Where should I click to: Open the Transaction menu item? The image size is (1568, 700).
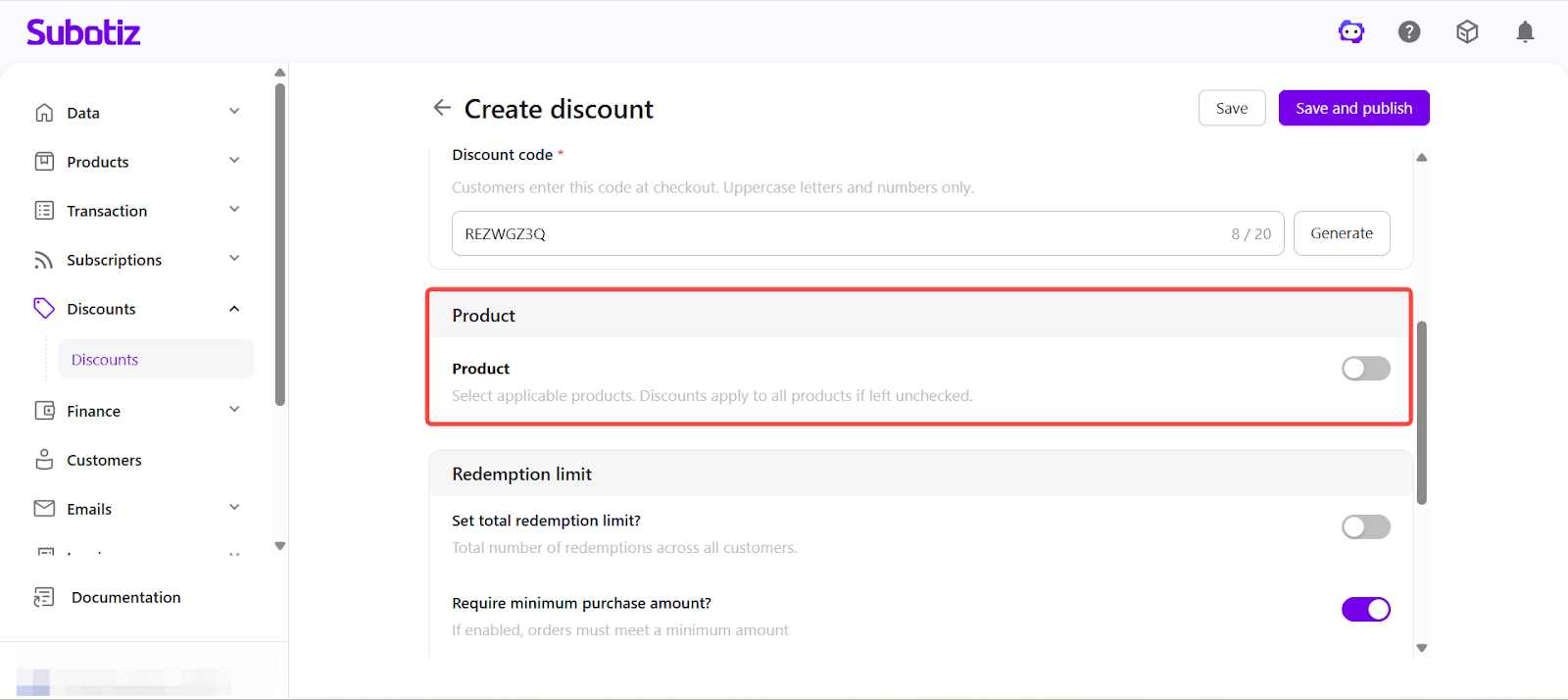(x=107, y=211)
